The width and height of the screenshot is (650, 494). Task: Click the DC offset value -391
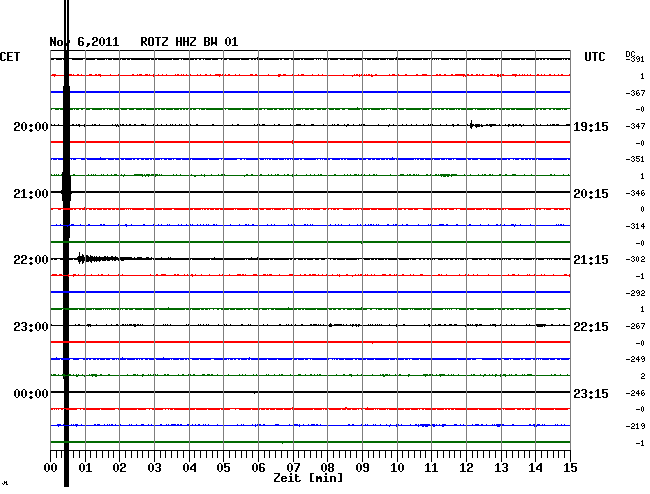point(635,59)
